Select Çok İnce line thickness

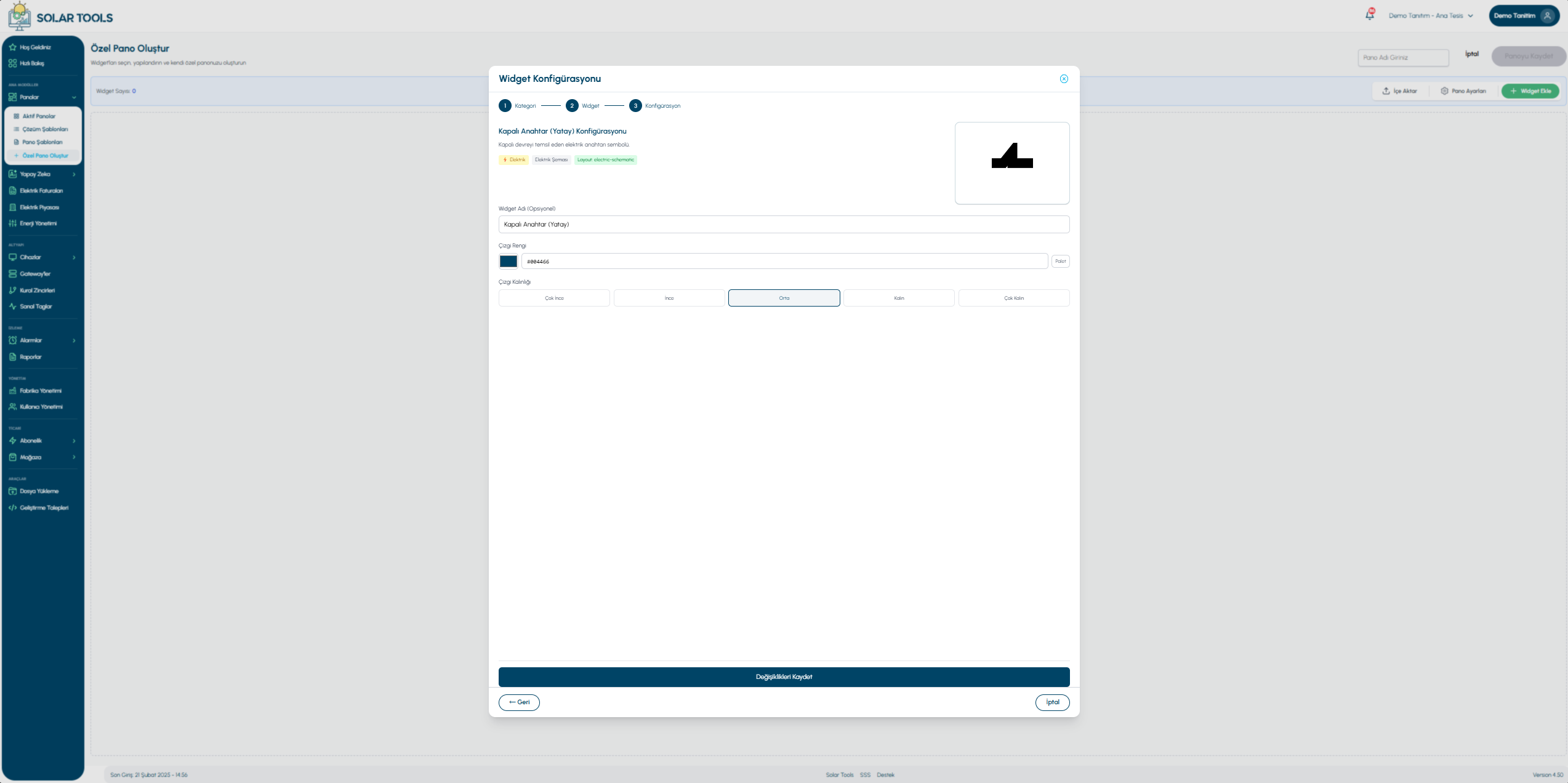click(x=554, y=298)
